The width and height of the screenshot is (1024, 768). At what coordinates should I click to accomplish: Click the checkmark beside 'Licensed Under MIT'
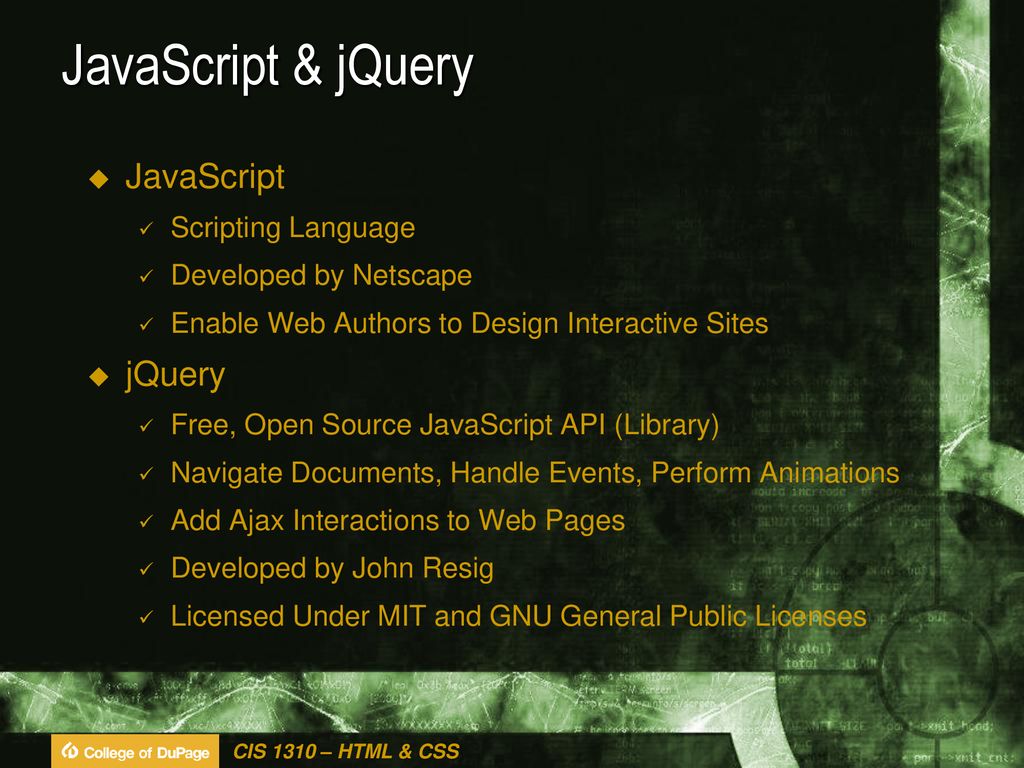pos(146,616)
